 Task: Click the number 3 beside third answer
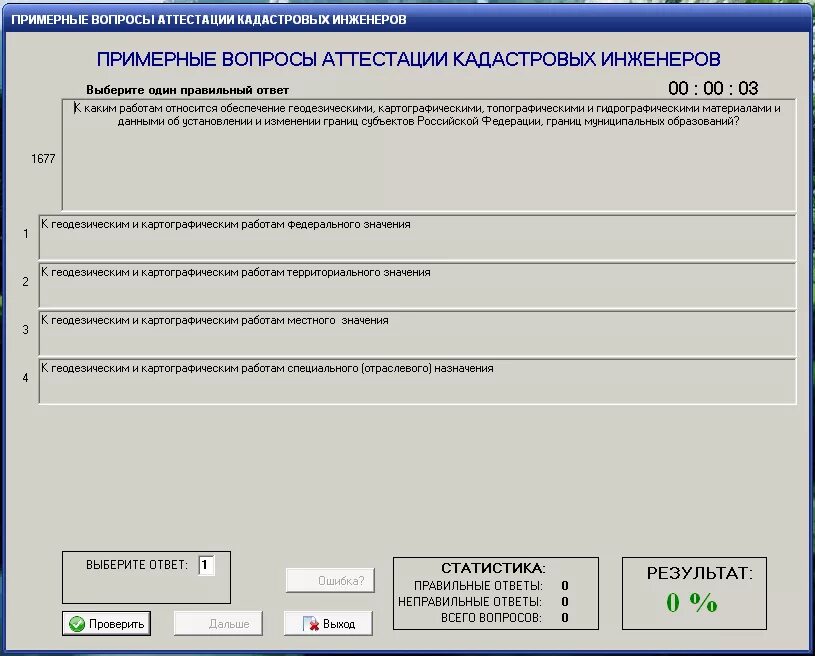[x=25, y=330]
